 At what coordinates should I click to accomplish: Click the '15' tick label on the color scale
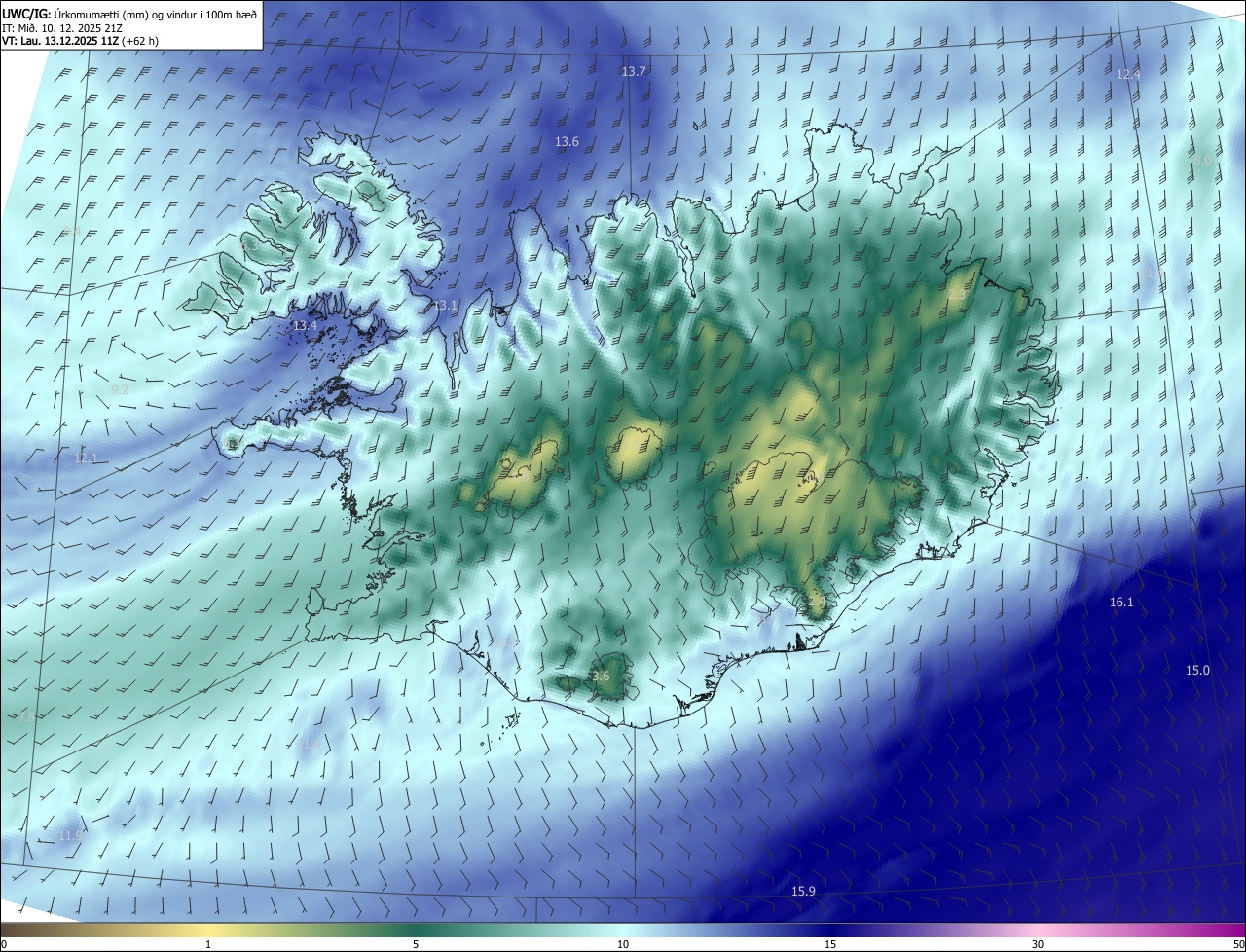[830, 945]
